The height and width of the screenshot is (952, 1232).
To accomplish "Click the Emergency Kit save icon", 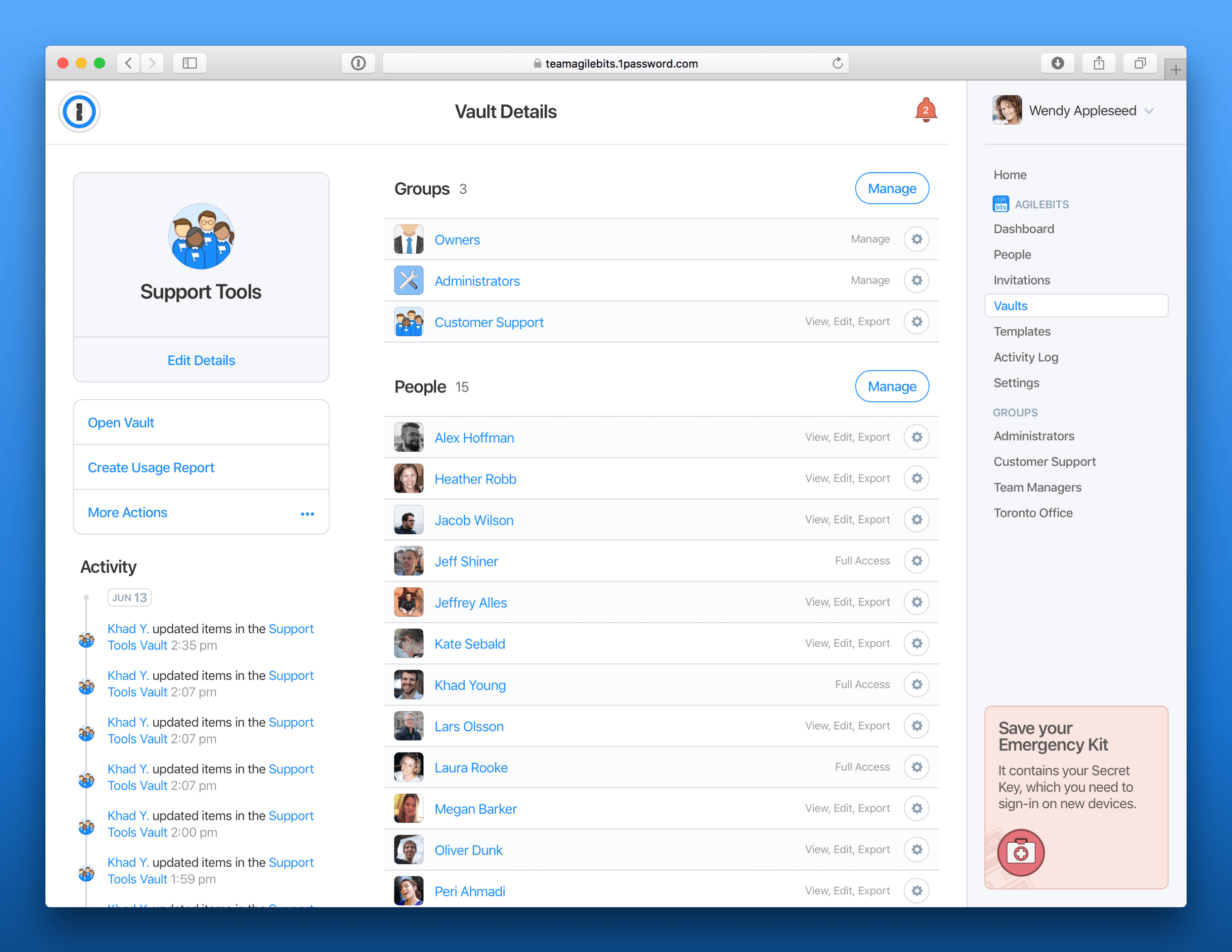I will [x=1021, y=853].
